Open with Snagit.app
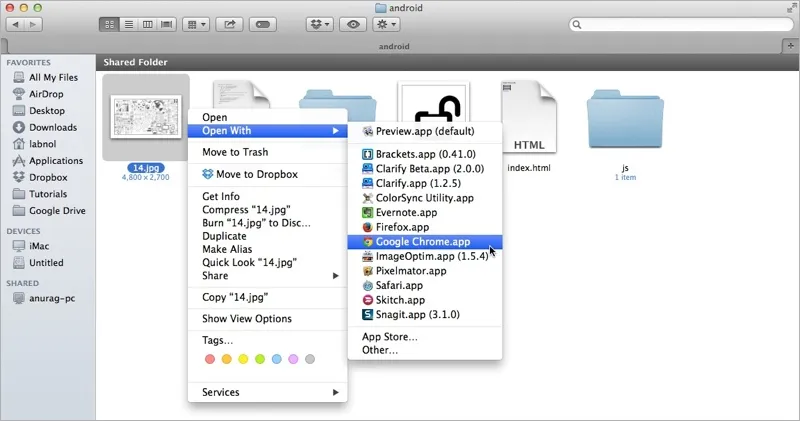 click(425, 315)
